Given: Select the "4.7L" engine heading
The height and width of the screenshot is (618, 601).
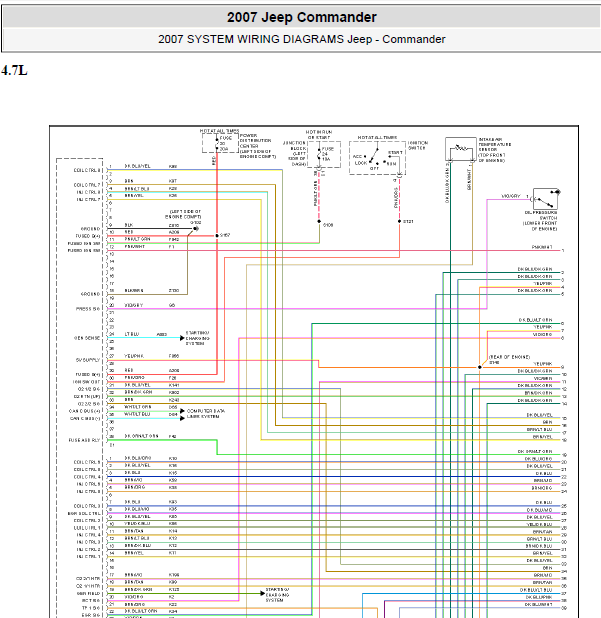Looking at the screenshot, I should coord(14,71).
